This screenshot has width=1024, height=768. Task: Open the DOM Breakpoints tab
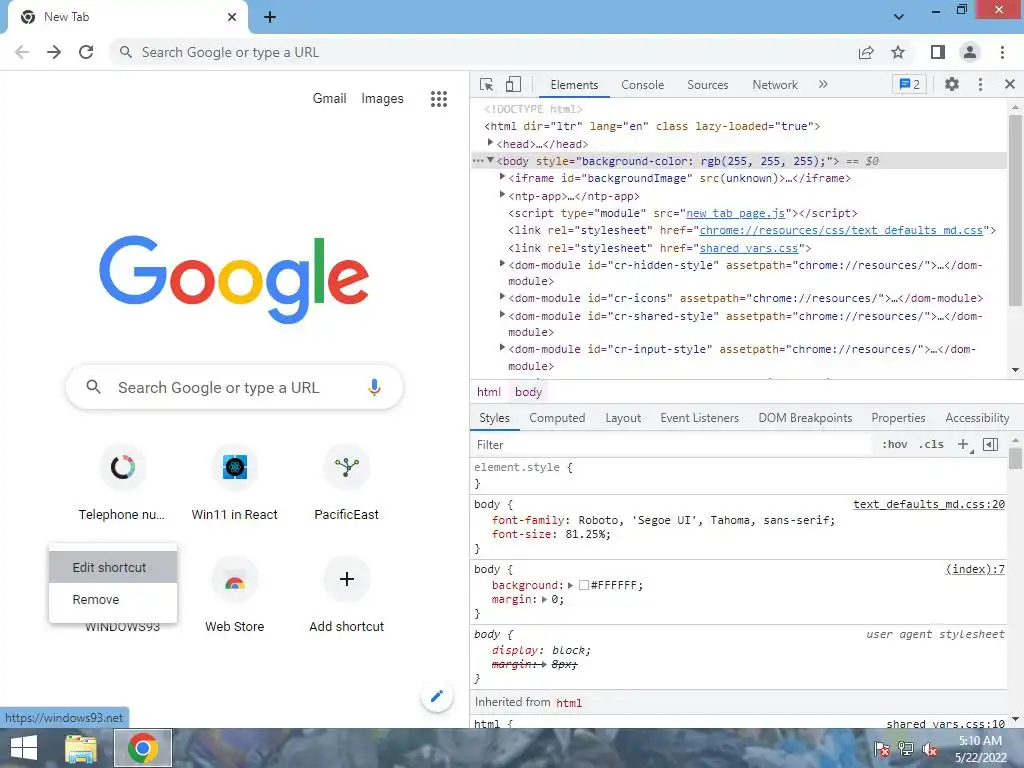[x=805, y=418]
